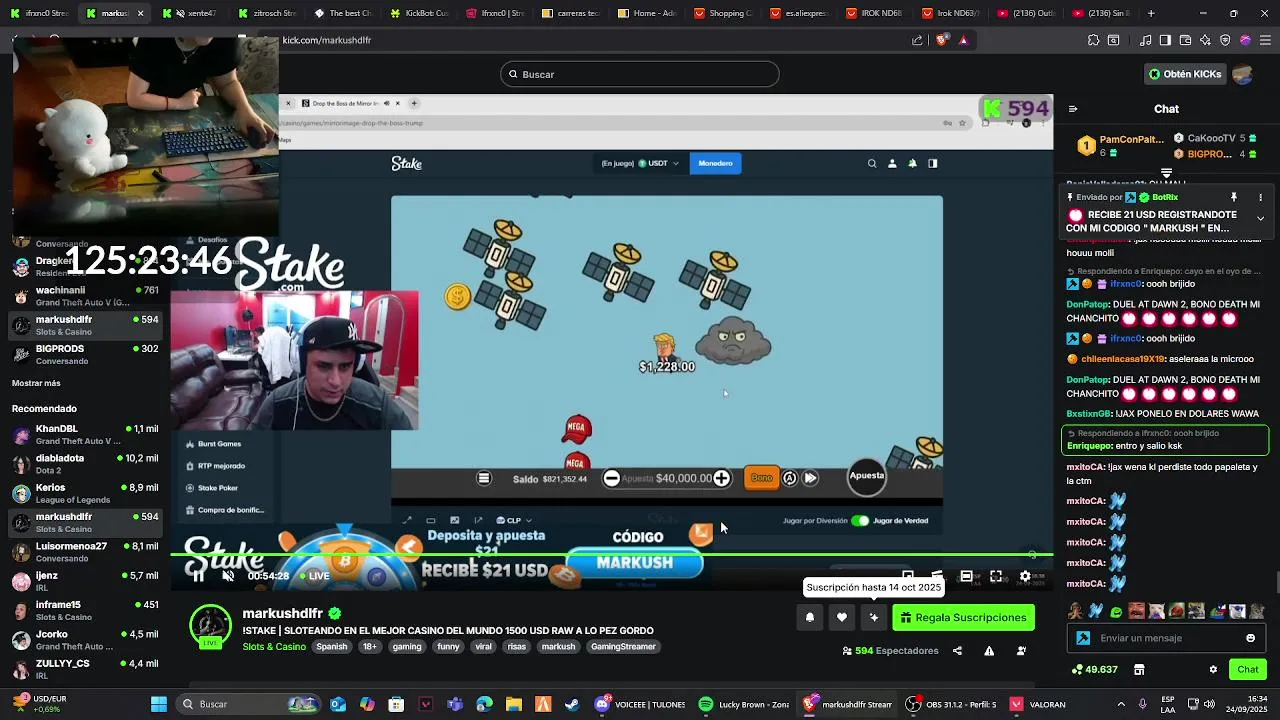Click Regala Suscripciones button

pyautogui.click(x=963, y=618)
